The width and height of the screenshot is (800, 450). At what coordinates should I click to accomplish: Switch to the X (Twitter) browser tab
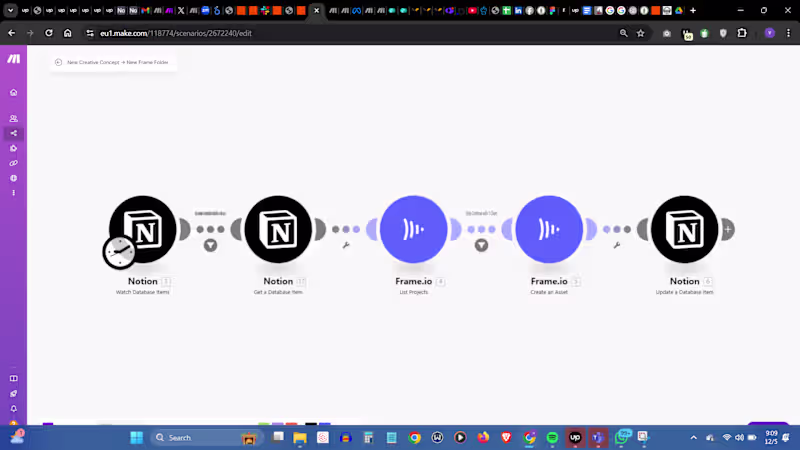click(x=181, y=10)
